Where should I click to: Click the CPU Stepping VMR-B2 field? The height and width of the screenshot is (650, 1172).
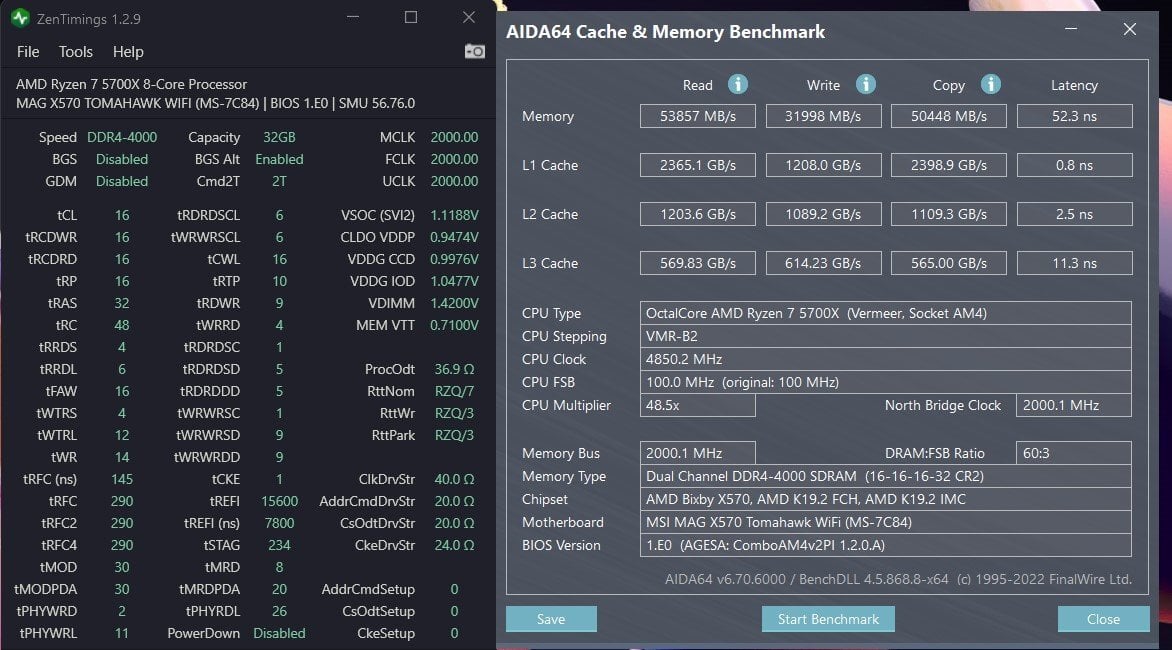point(886,336)
